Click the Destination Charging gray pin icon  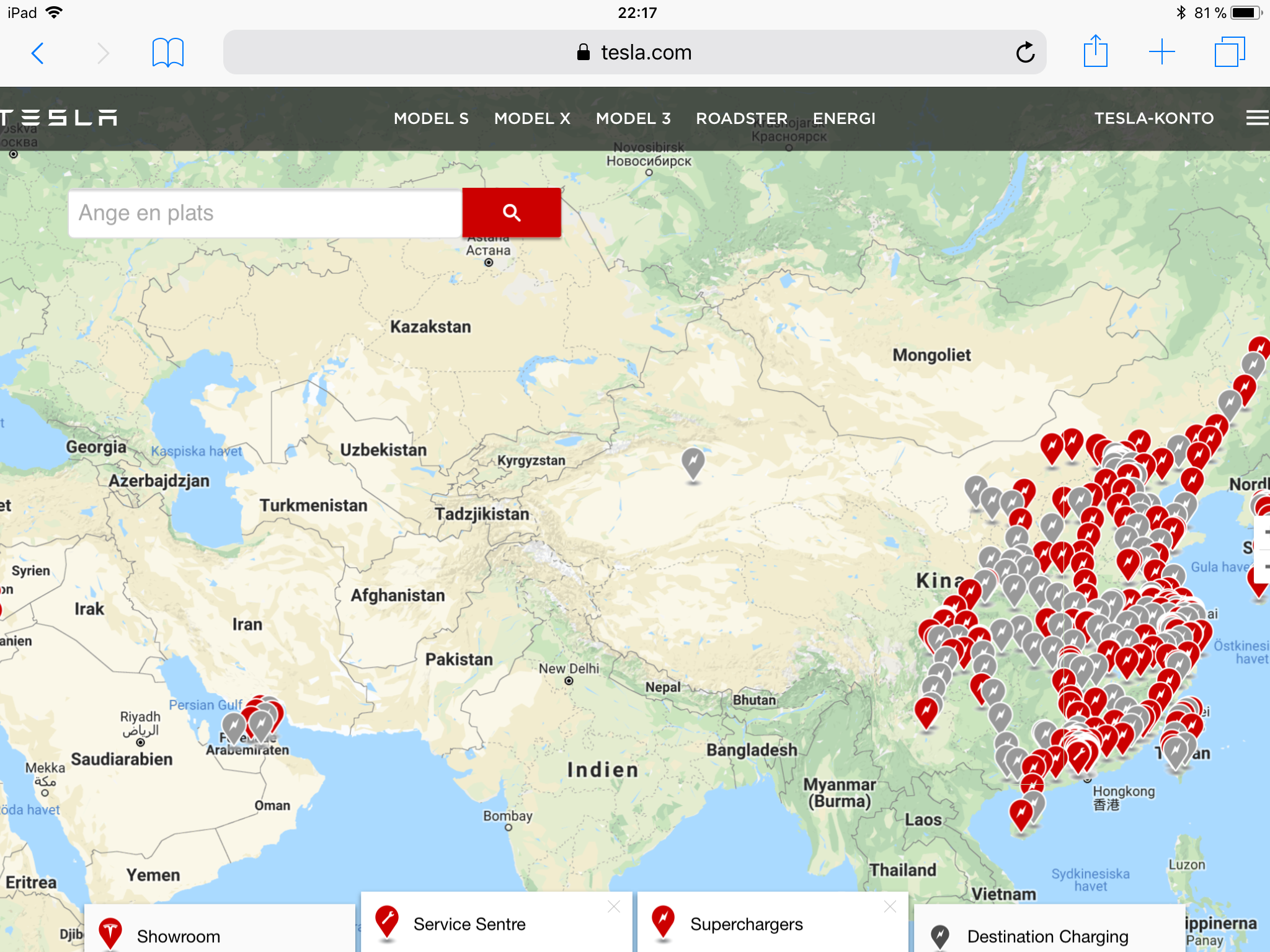940,937
